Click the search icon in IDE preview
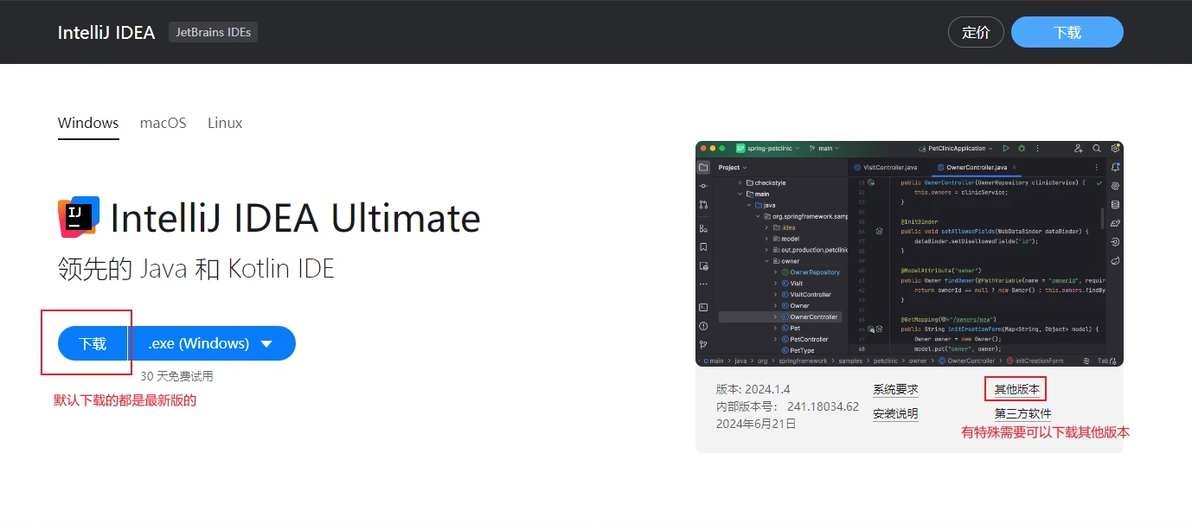 coord(1097,148)
